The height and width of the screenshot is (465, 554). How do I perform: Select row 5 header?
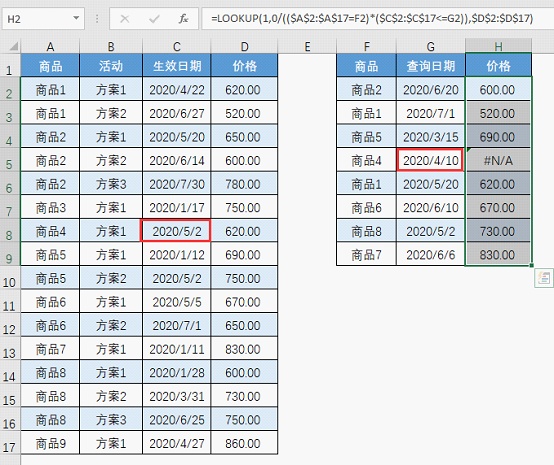(10, 160)
